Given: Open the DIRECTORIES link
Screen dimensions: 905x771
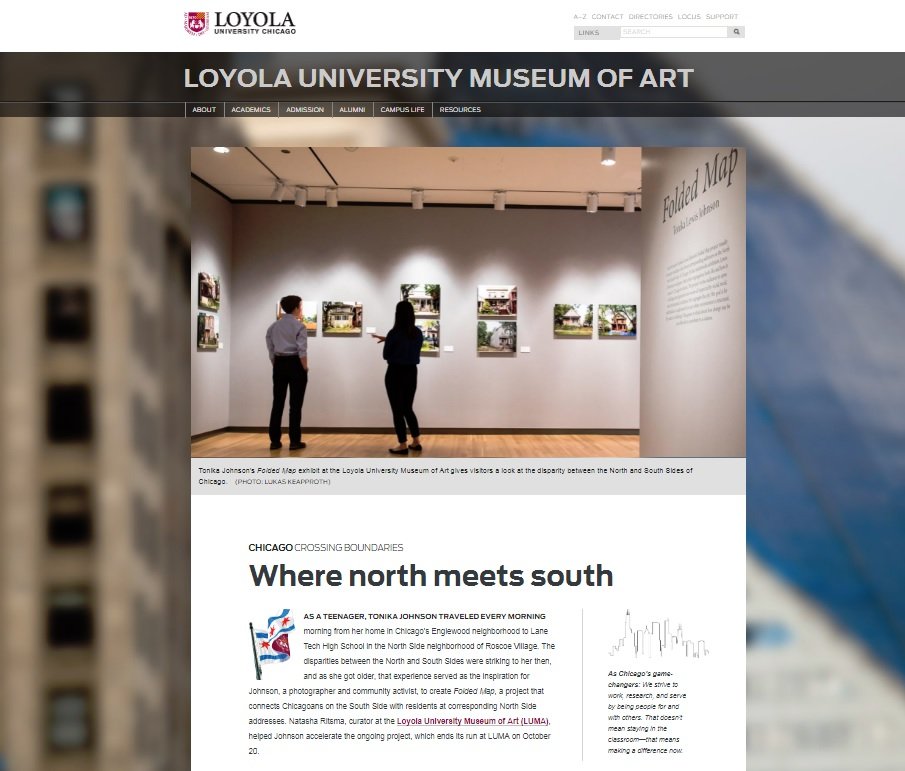Looking at the screenshot, I should tap(650, 17).
